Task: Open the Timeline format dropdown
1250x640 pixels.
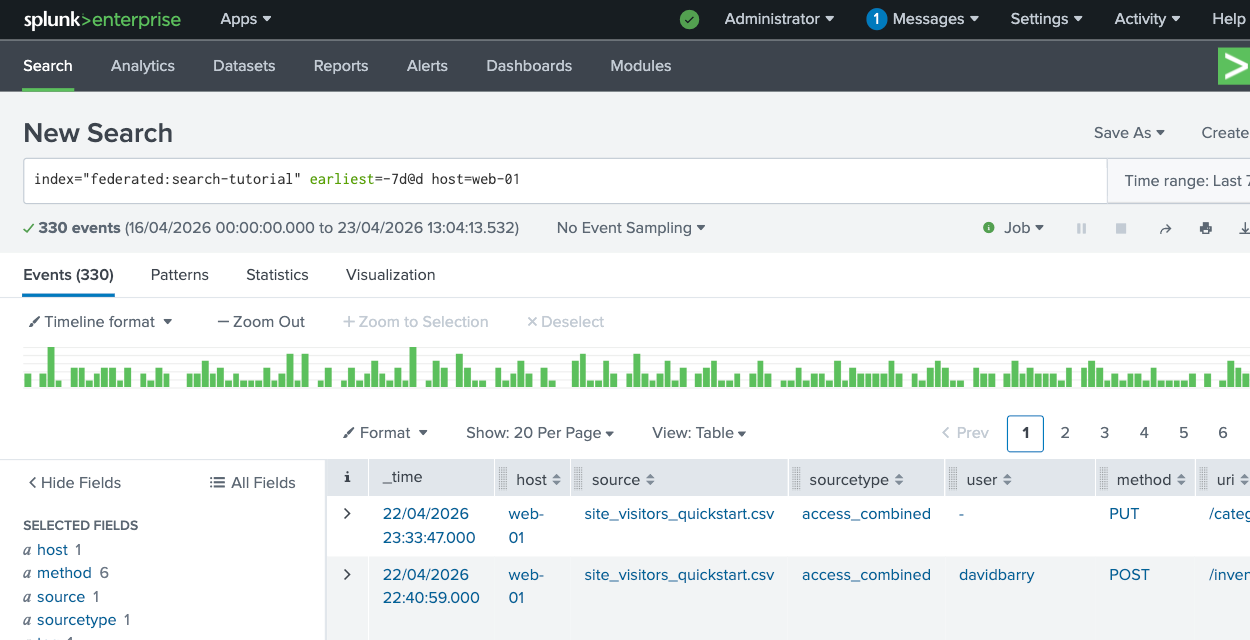Action: tap(100, 322)
